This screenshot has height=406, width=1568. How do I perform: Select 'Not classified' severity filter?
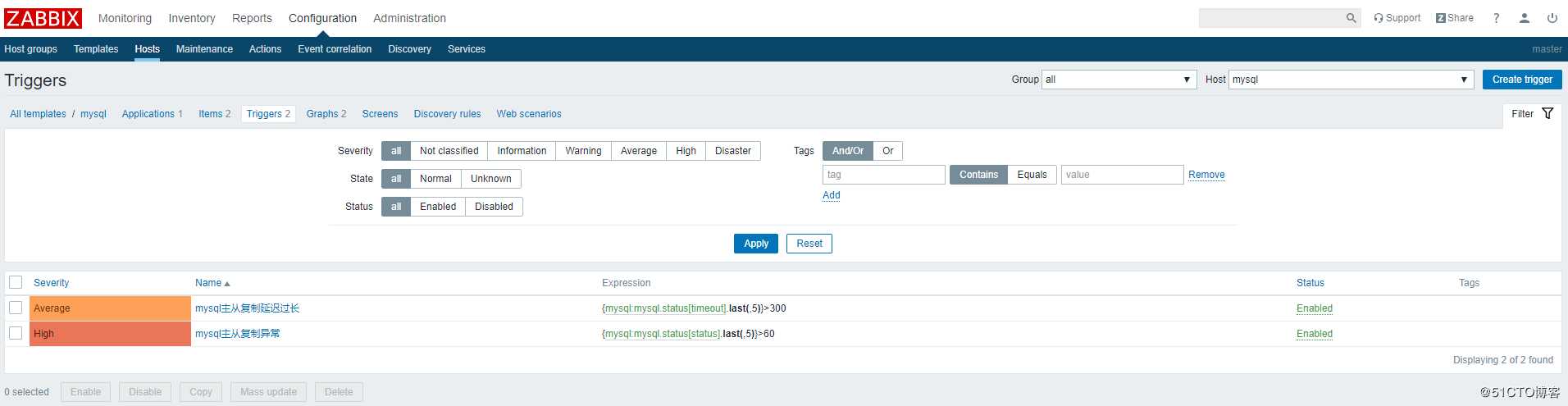pos(449,151)
